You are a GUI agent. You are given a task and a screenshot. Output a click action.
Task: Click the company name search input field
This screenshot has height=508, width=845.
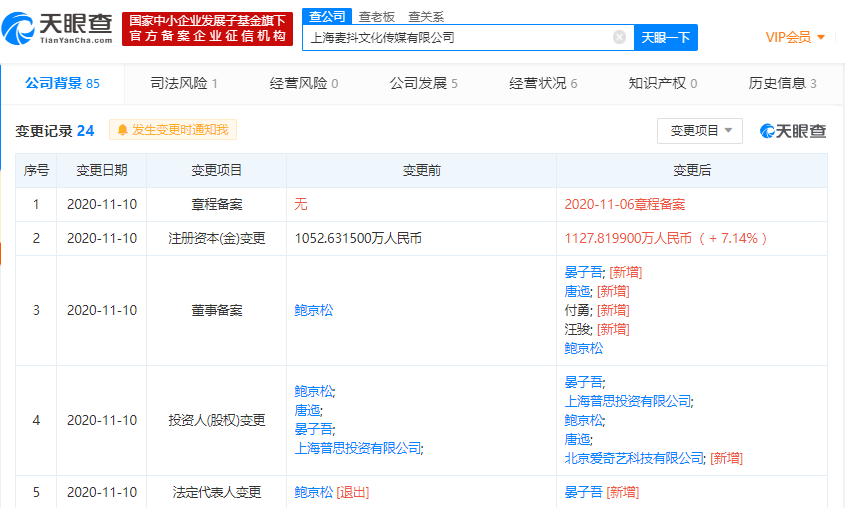coord(455,37)
